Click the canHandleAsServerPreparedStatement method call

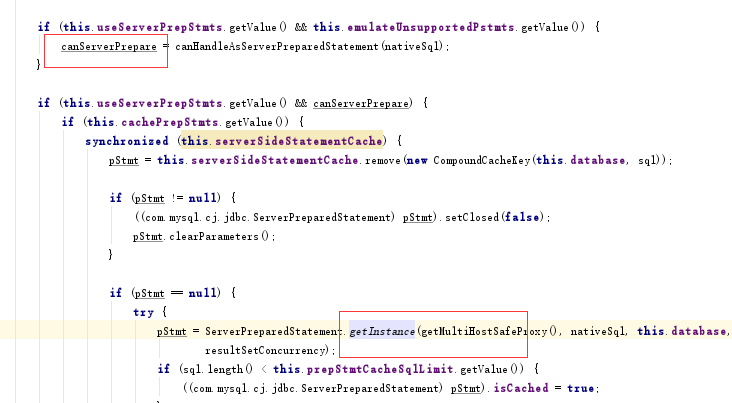[x=277, y=46]
